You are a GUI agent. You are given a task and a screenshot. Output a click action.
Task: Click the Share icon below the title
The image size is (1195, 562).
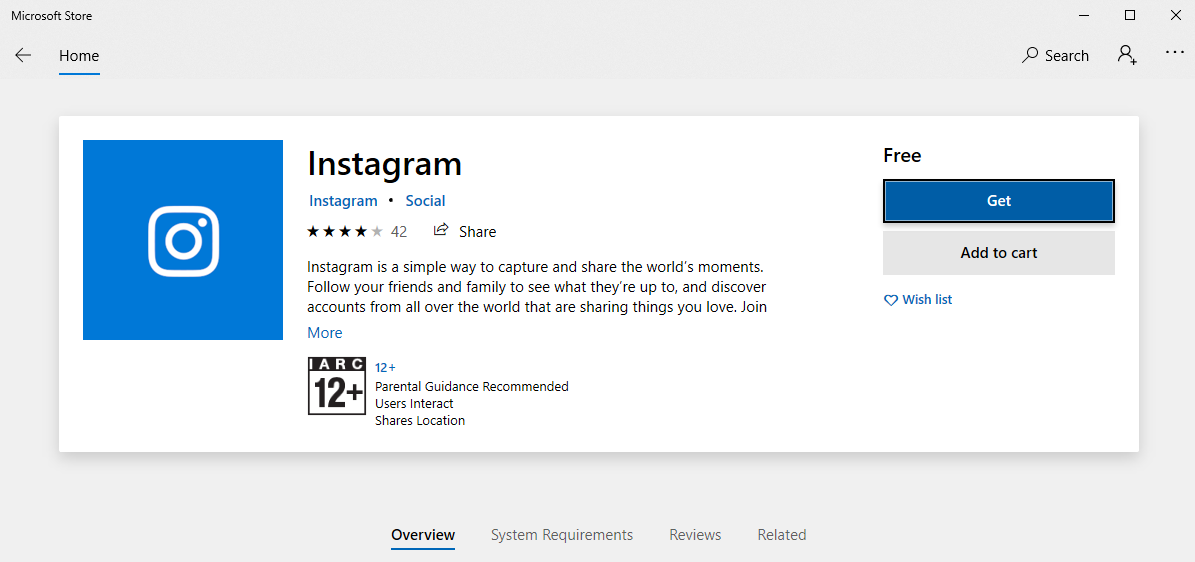tap(441, 231)
